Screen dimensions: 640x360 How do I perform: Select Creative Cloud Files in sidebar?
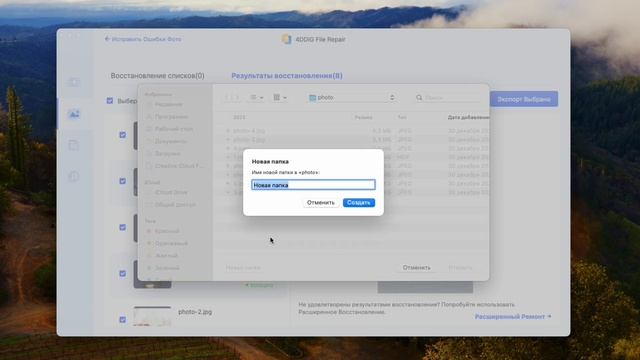pyautogui.click(x=179, y=166)
